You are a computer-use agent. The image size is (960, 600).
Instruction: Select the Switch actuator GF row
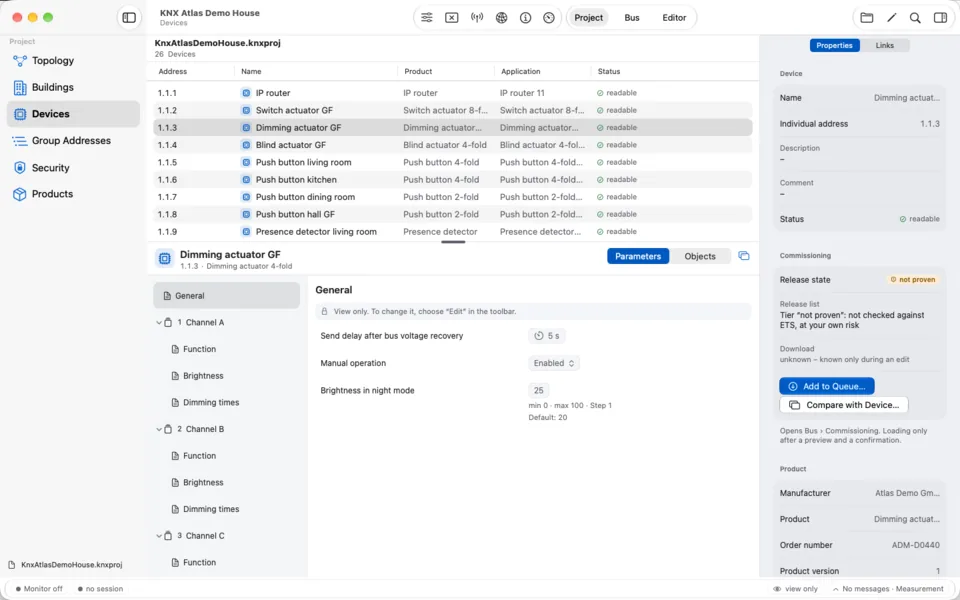(452, 110)
